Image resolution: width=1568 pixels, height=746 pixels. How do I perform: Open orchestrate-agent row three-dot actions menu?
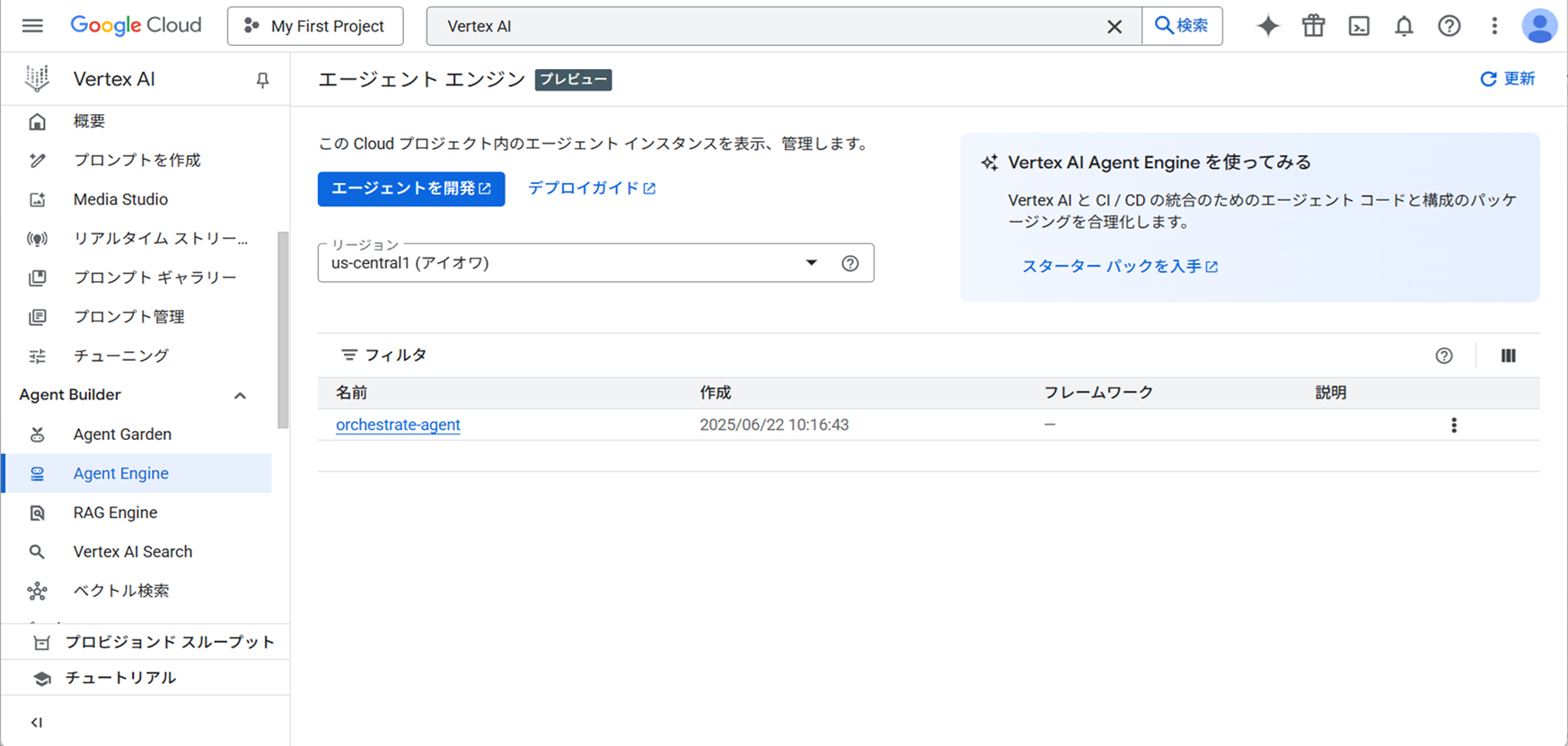[1454, 426]
